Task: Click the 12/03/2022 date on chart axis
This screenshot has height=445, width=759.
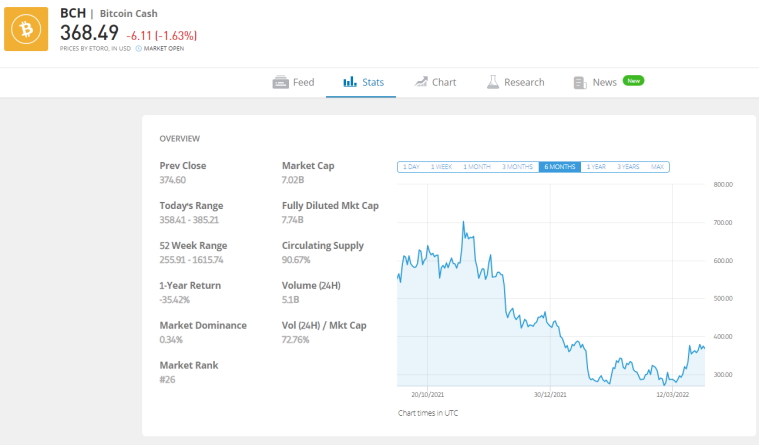Action: tap(673, 395)
